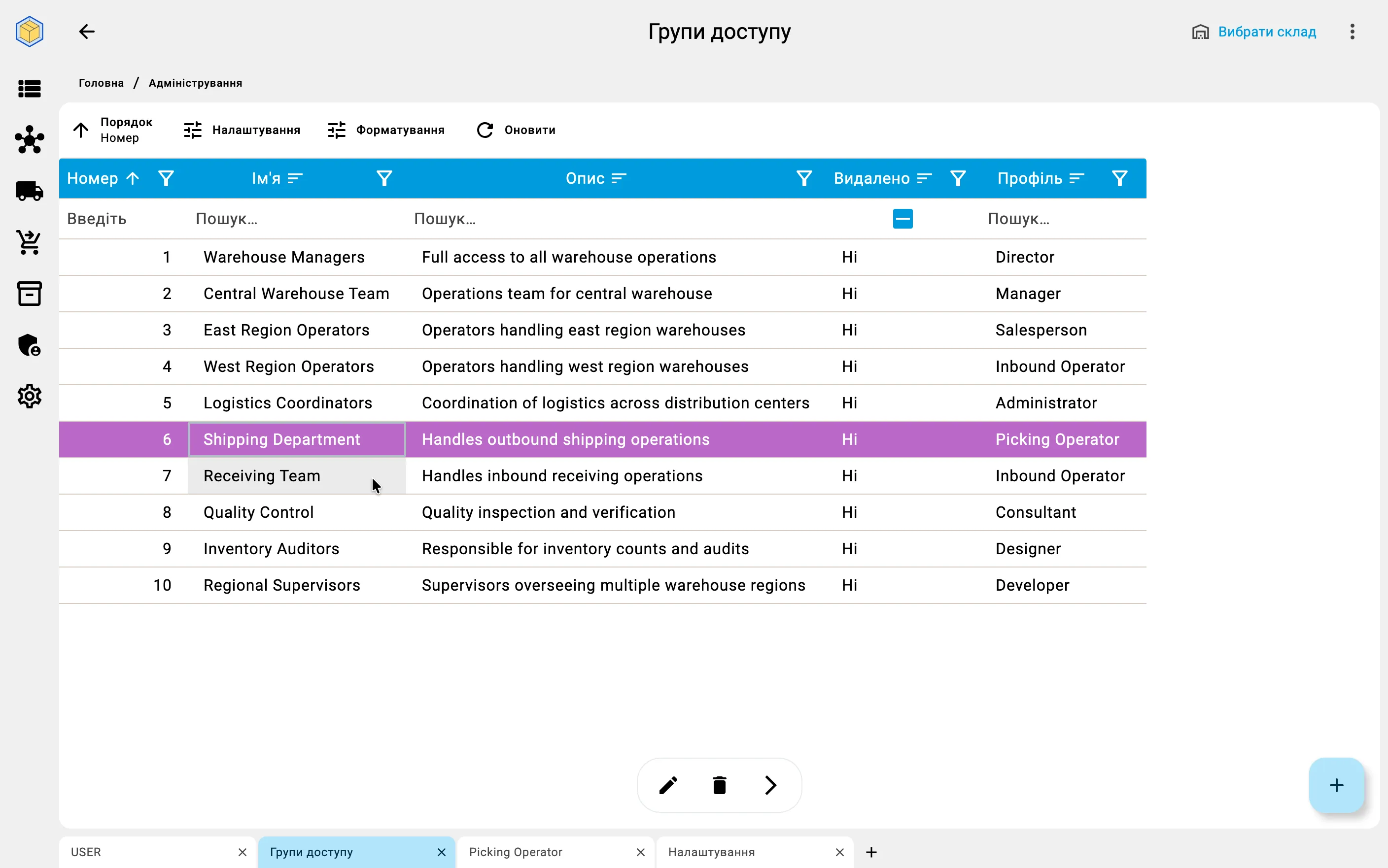The image size is (1388, 868).
Task: Open the network hub sidebar icon
Action: 29,139
